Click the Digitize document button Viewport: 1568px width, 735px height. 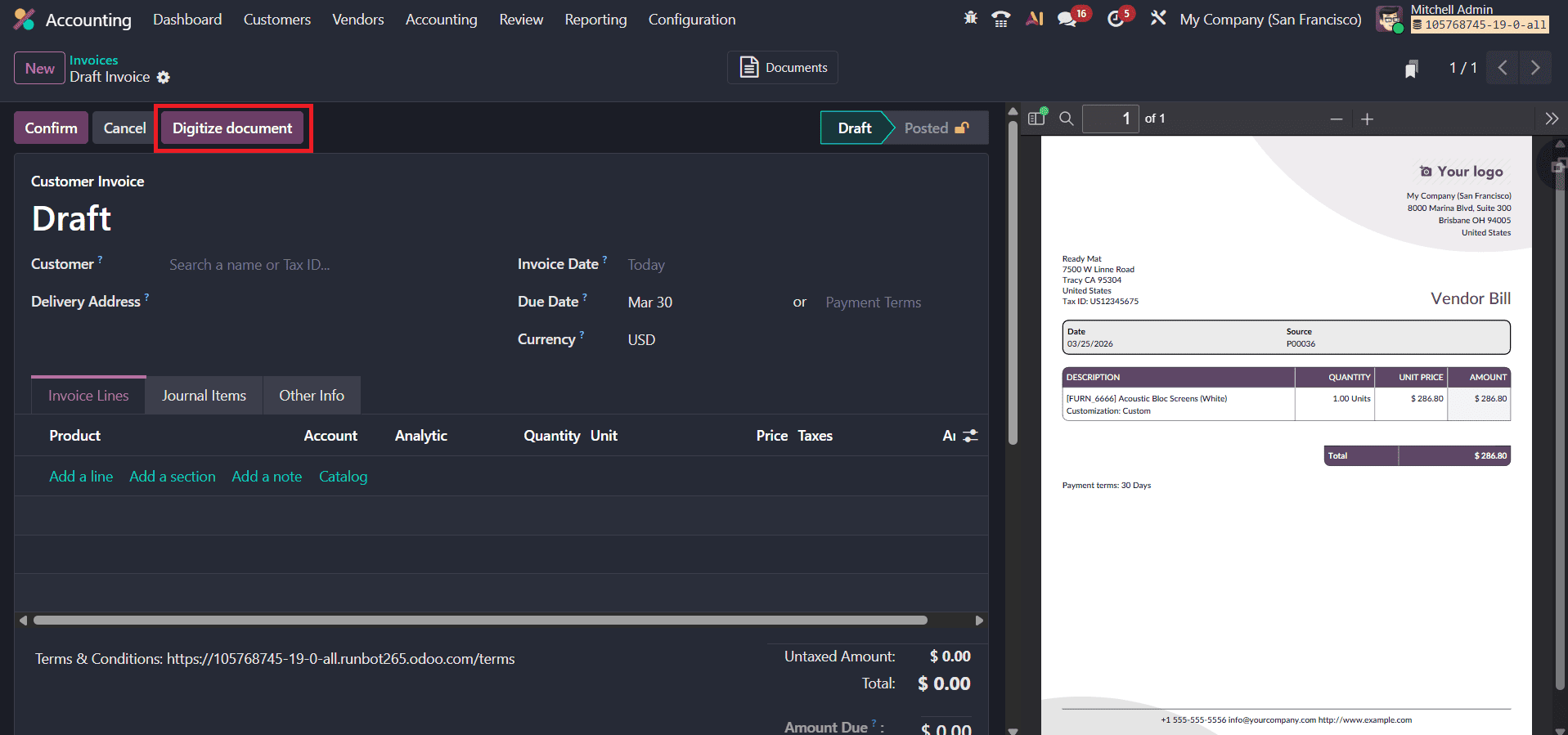[x=232, y=128]
